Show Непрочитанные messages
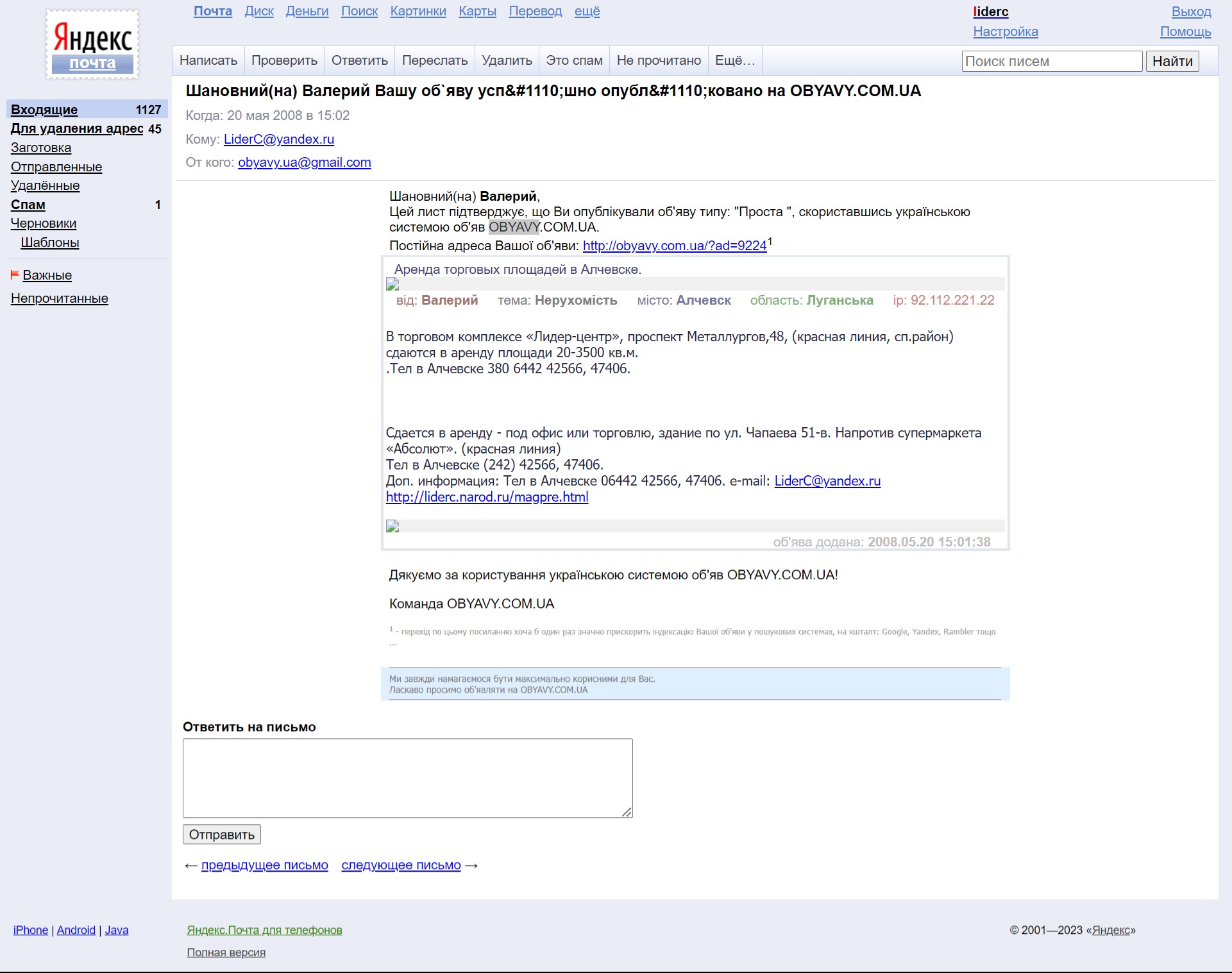The width and height of the screenshot is (1232, 973). pos(60,298)
